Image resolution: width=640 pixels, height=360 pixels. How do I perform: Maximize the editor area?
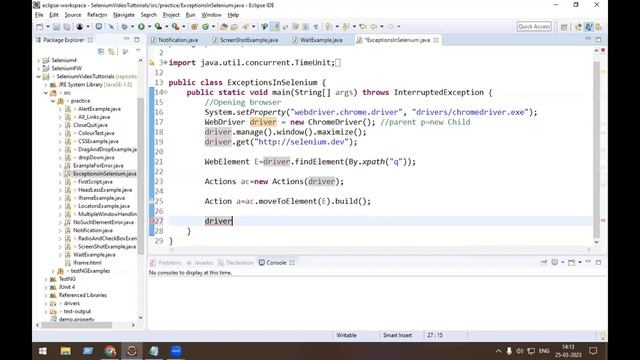(x=598, y=39)
